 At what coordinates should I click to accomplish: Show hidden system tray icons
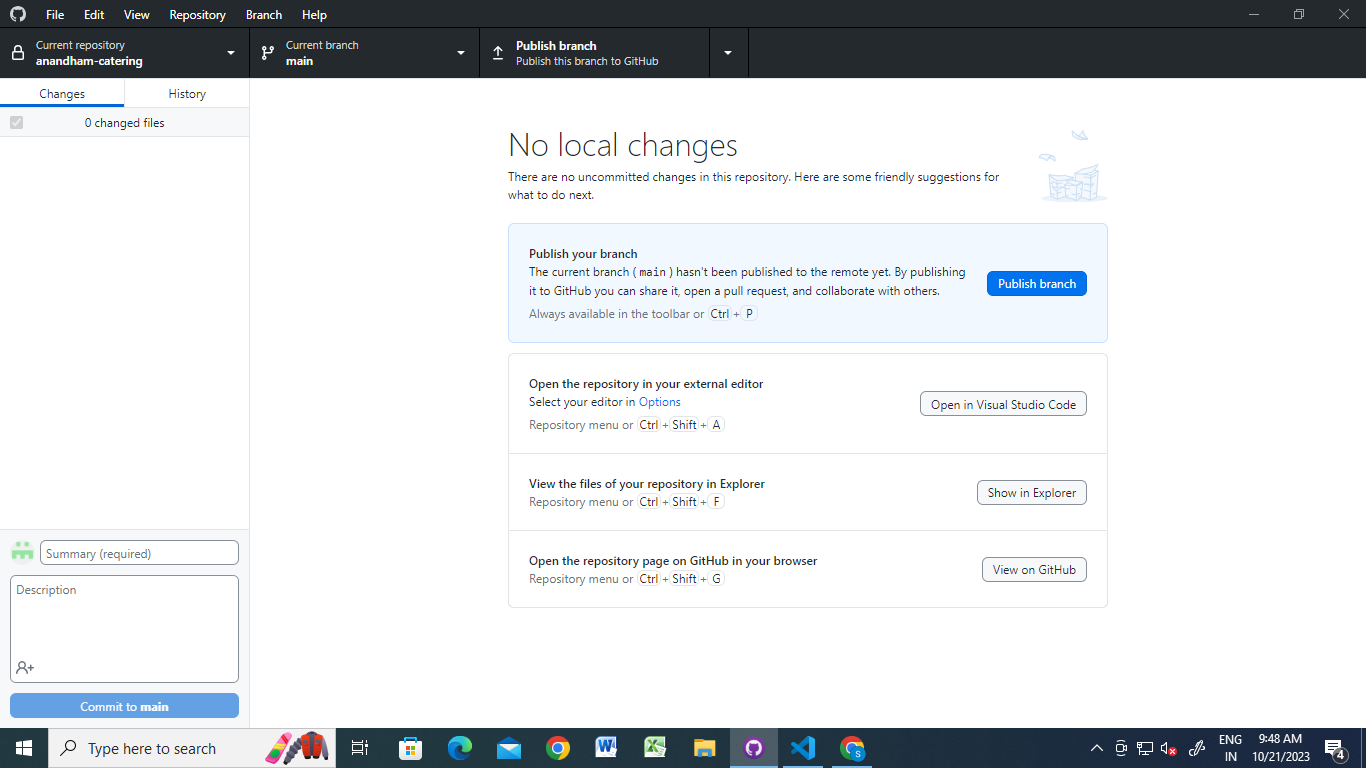click(1097, 748)
